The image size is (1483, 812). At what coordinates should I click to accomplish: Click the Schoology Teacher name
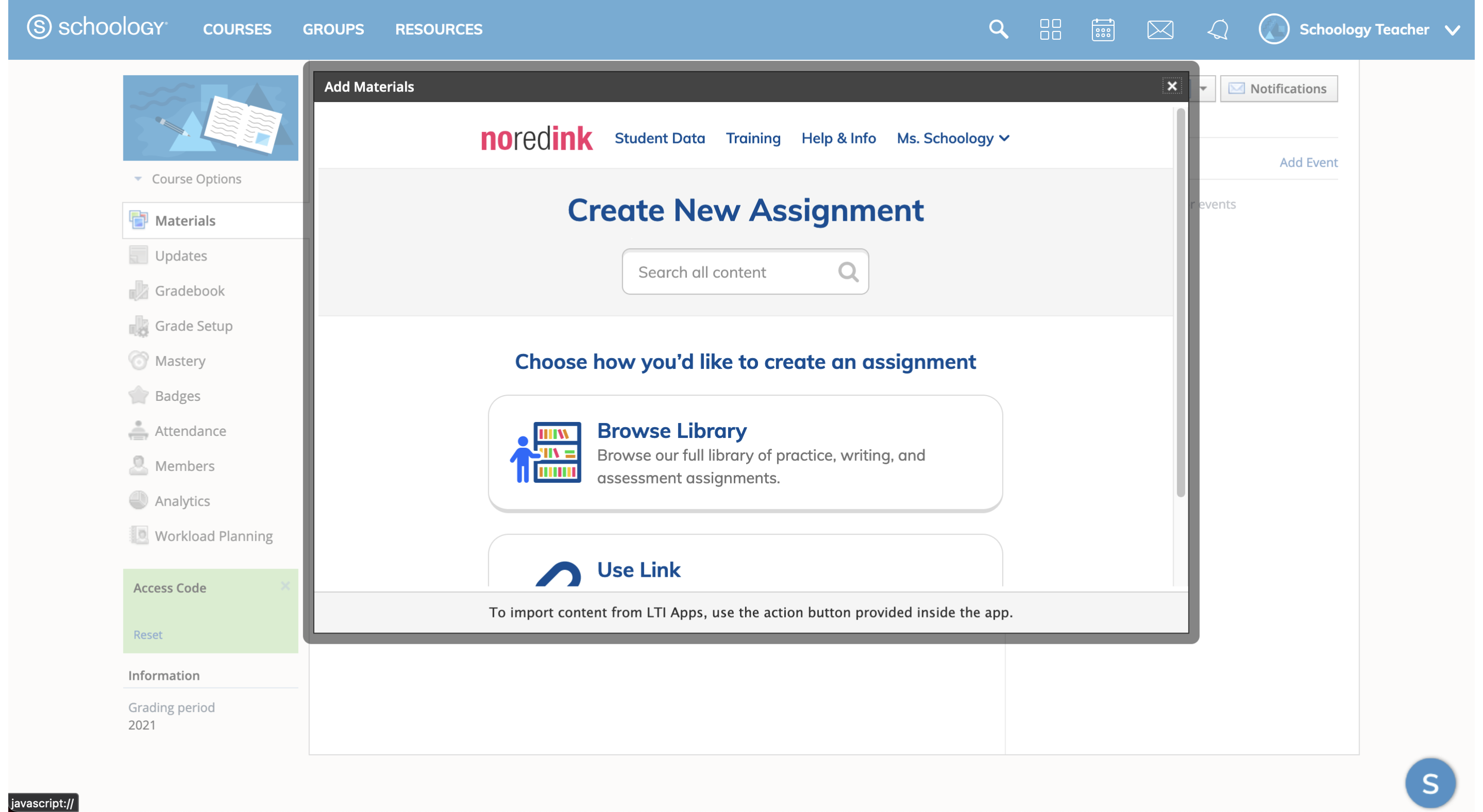[1364, 29]
